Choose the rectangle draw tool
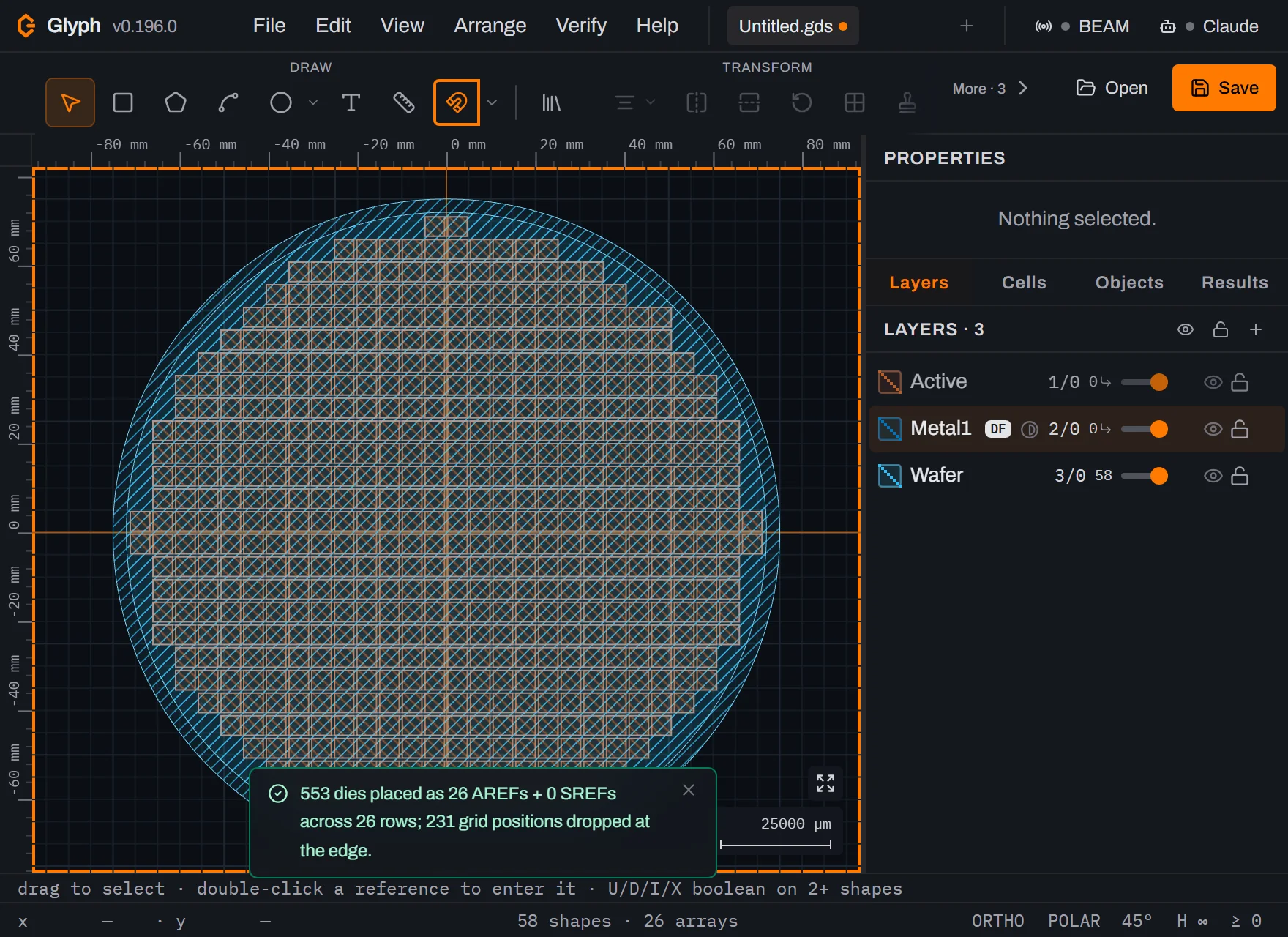 pos(123,102)
